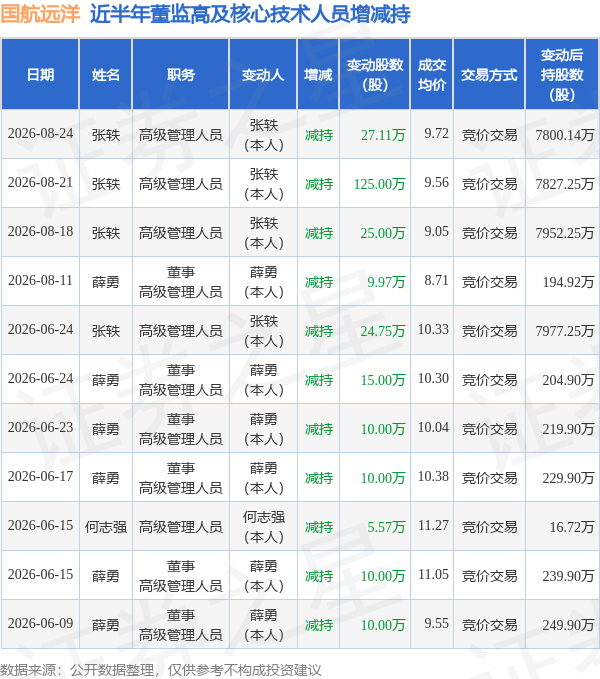Click the 7800.14万 holdings cell
The width and height of the screenshot is (600, 679).
[x=565, y=135]
